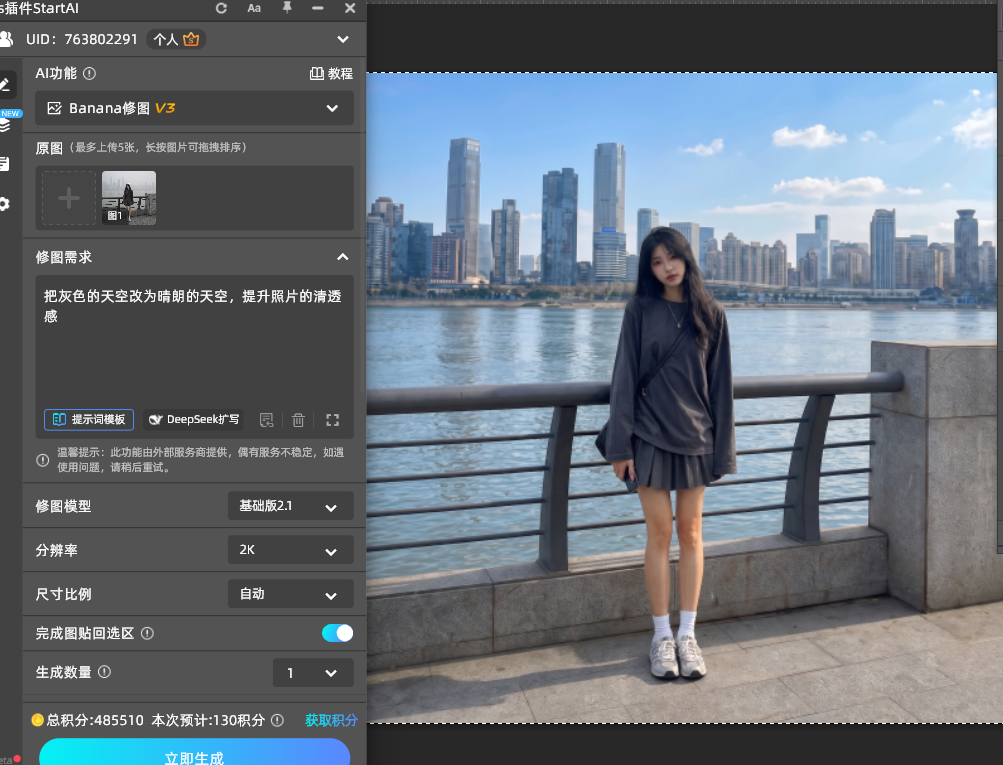Click the 本次预计:130积分 text
The image size is (1003, 765).
[x=208, y=720]
